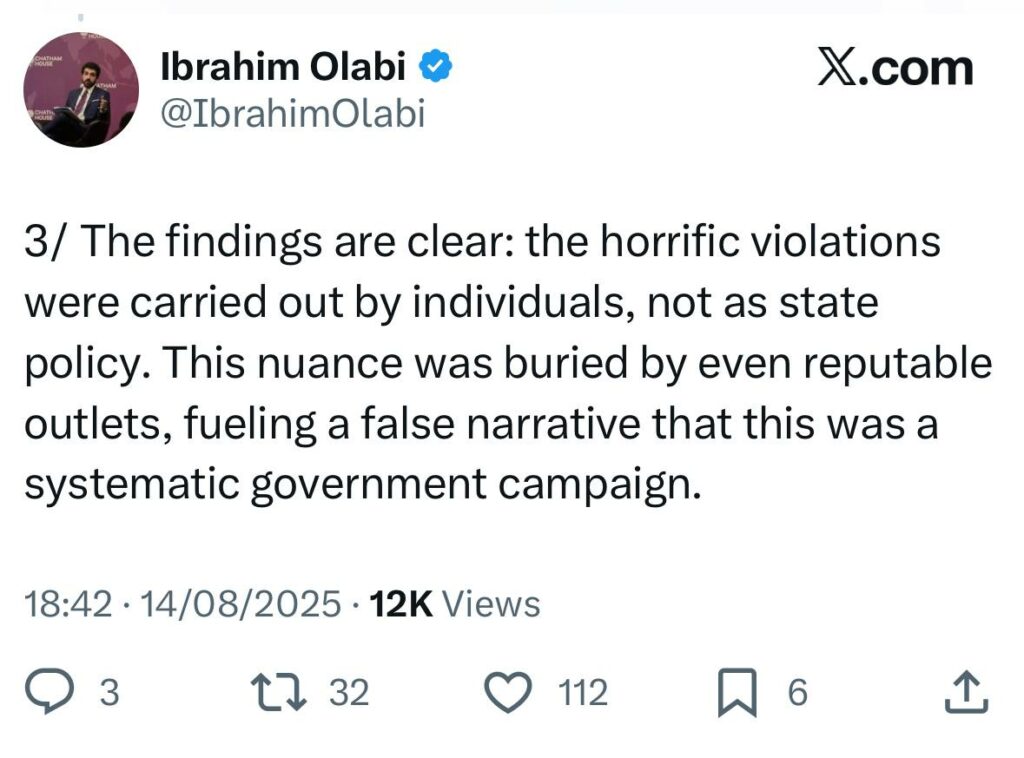Viewport: 1024px width, 758px height.
Task: Click the repost count 32
Action: coord(349,693)
